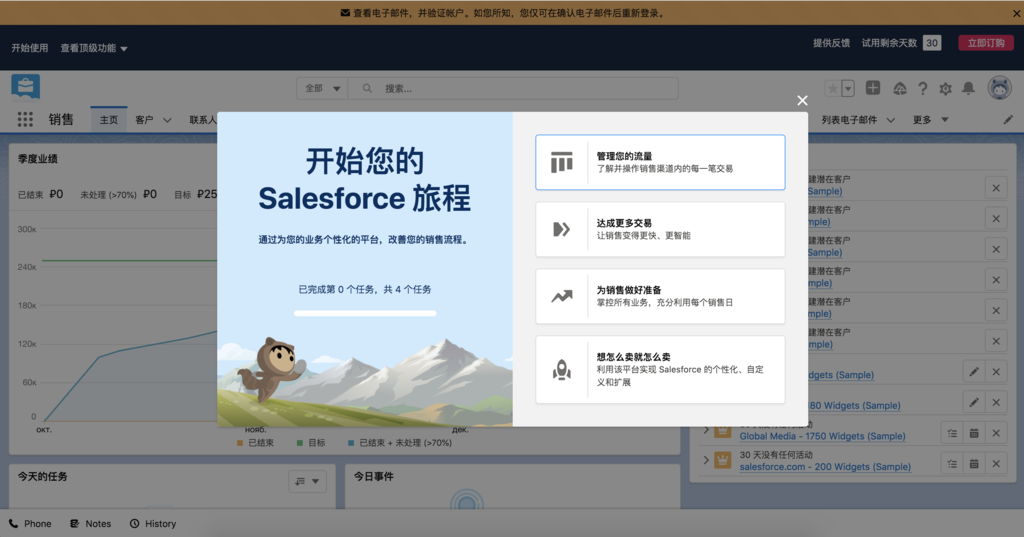Click the global search field
Image resolution: width=1024 pixels, height=537 pixels.
[513, 88]
